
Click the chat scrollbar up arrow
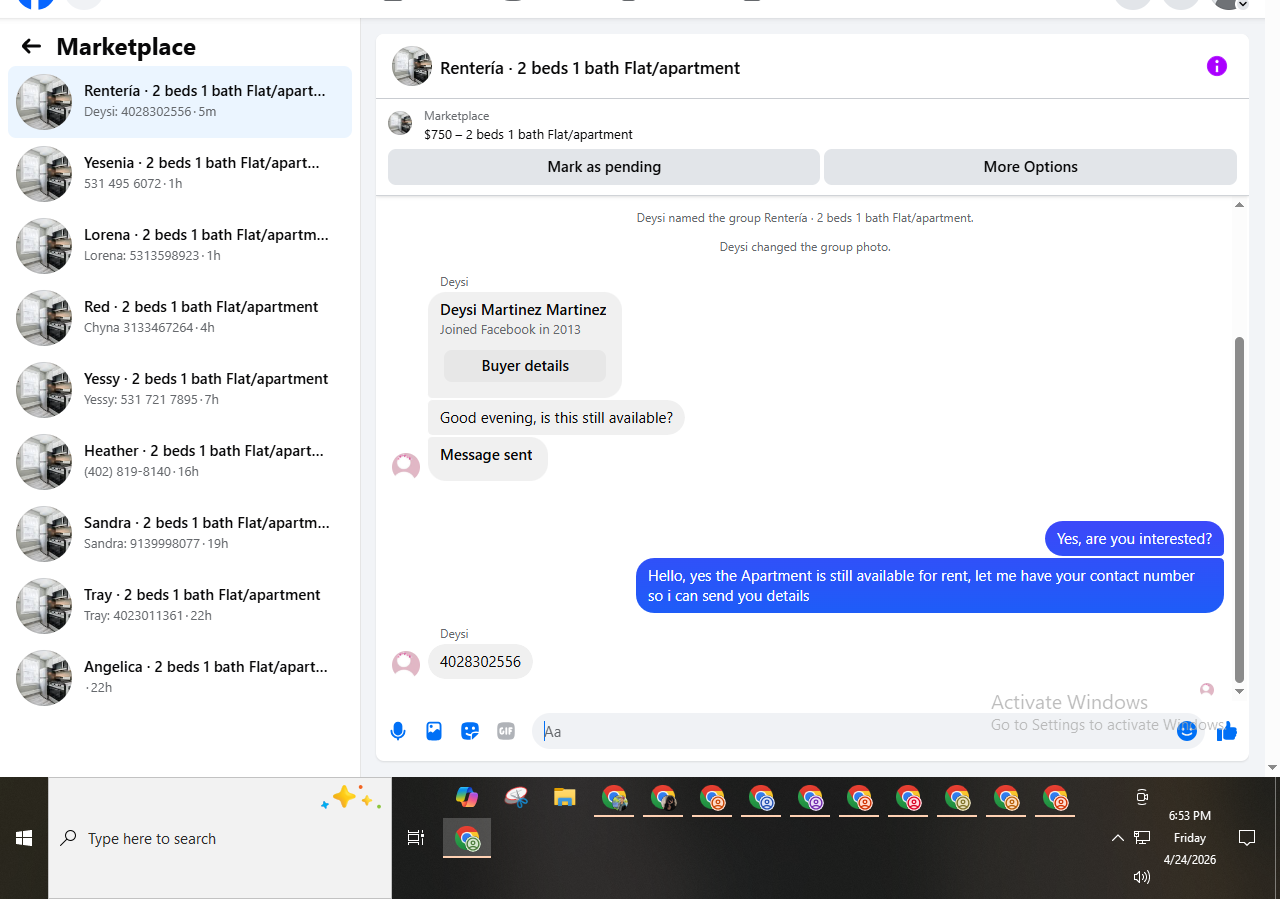click(x=1240, y=205)
